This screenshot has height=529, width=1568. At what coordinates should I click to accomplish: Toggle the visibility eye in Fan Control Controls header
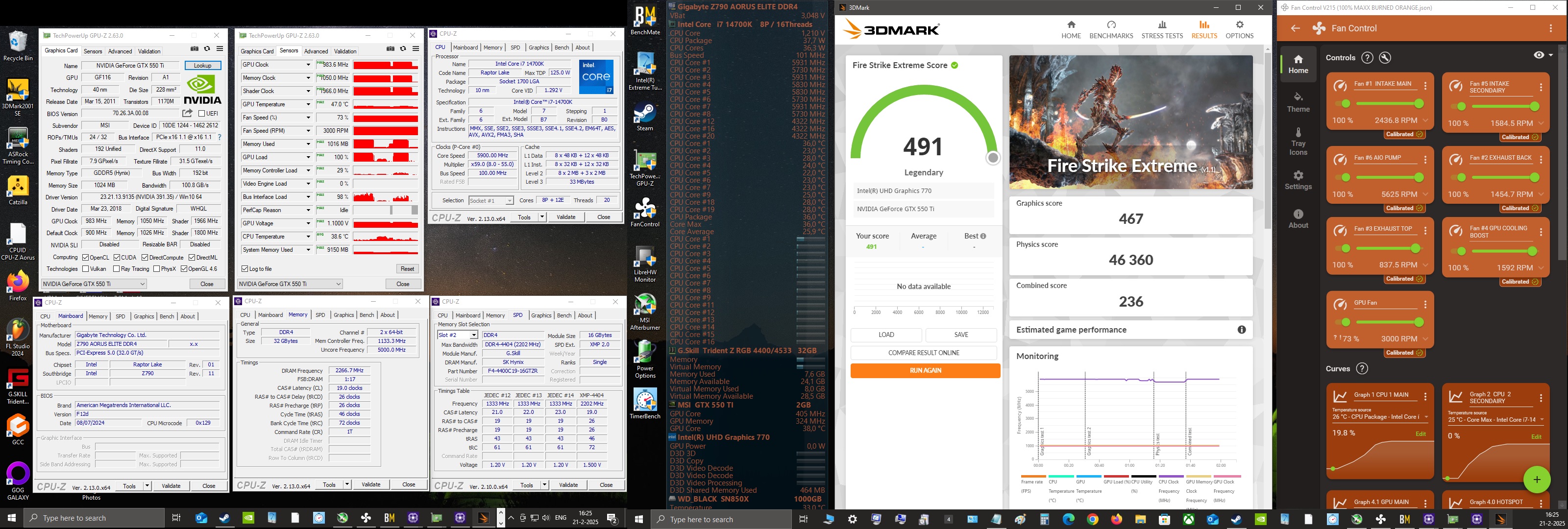pyautogui.click(x=1539, y=55)
